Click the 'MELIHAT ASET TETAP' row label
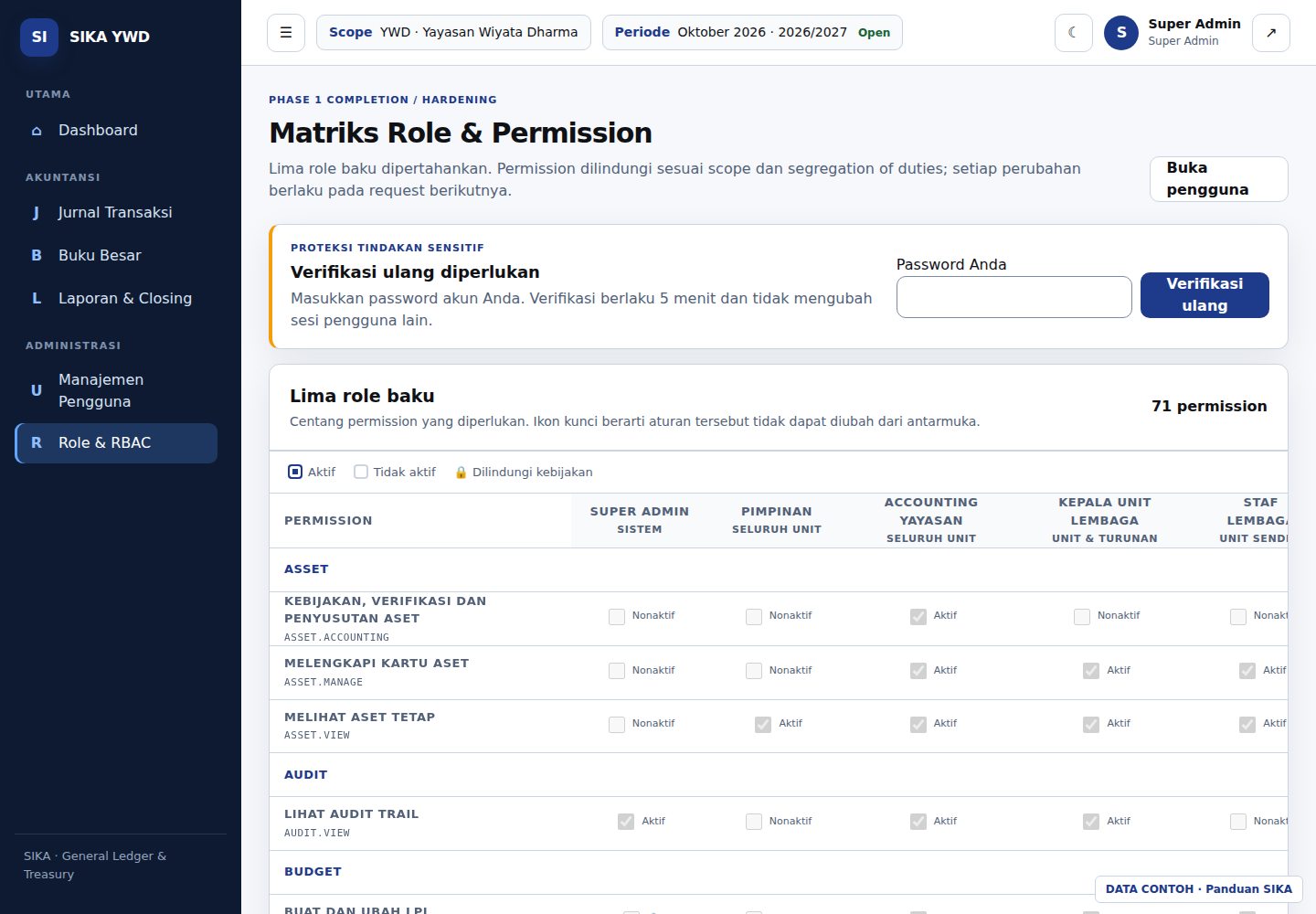 point(359,717)
